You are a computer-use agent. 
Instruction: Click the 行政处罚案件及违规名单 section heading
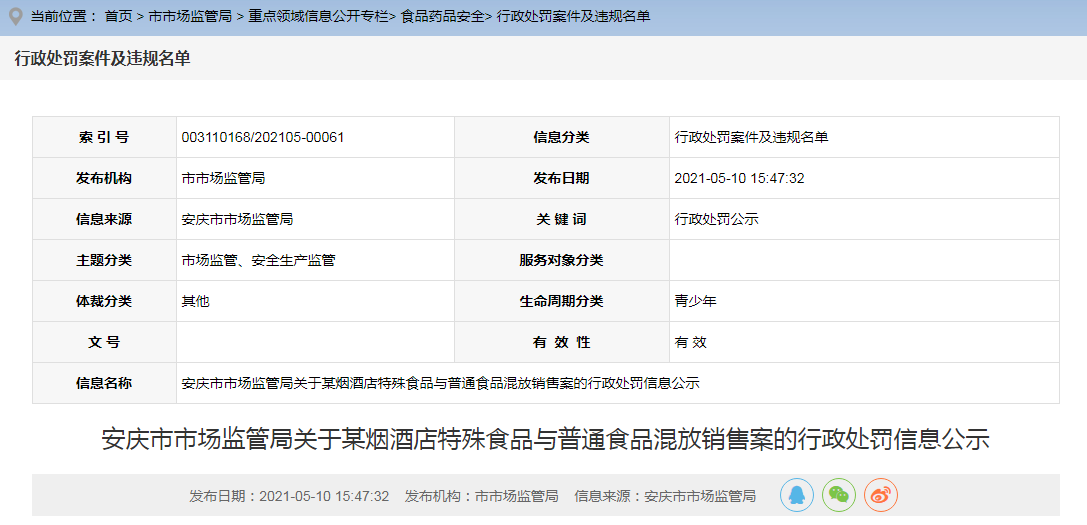(x=102, y=59)
